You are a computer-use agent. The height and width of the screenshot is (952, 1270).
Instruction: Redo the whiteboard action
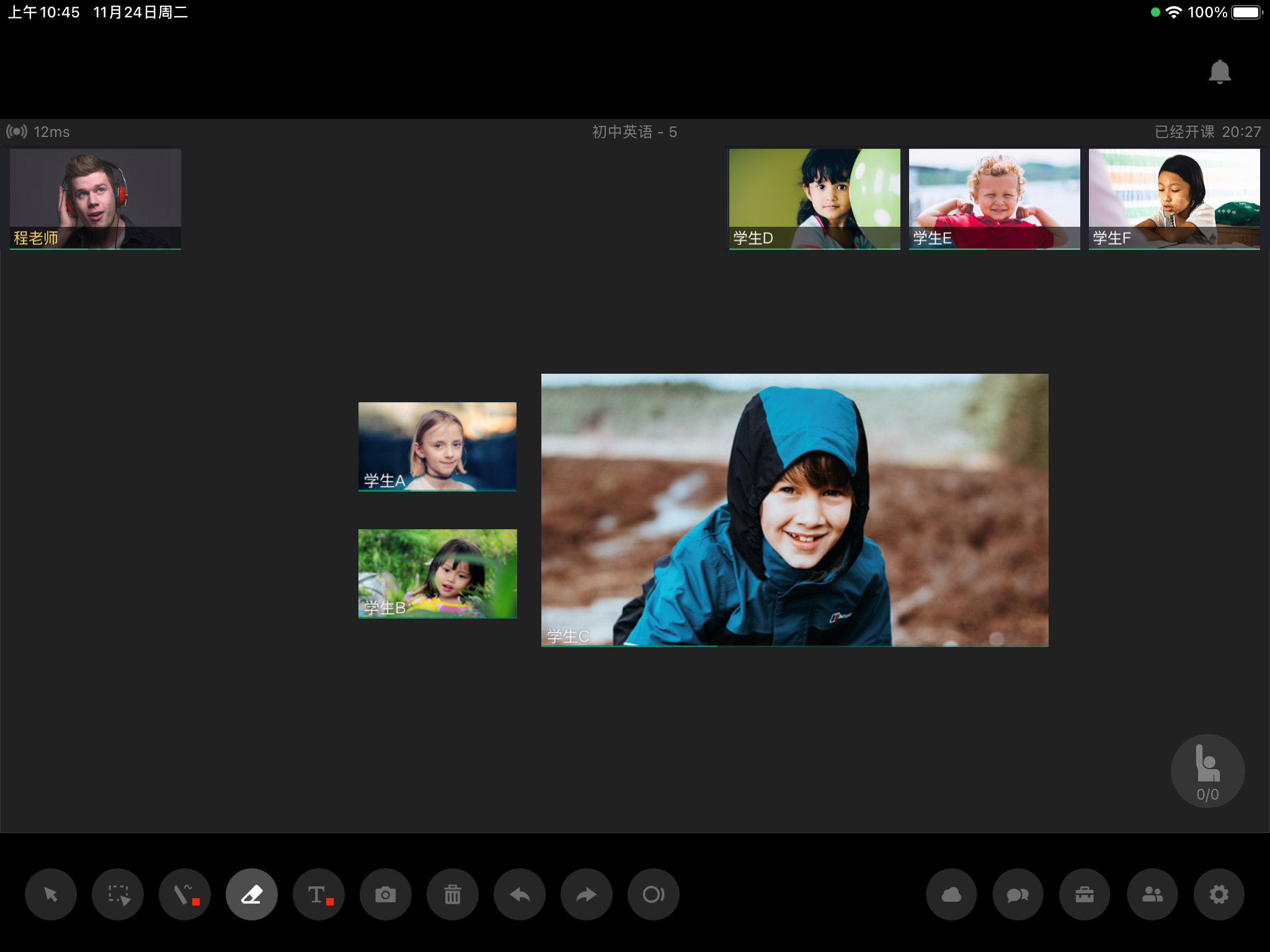(587, 894)
